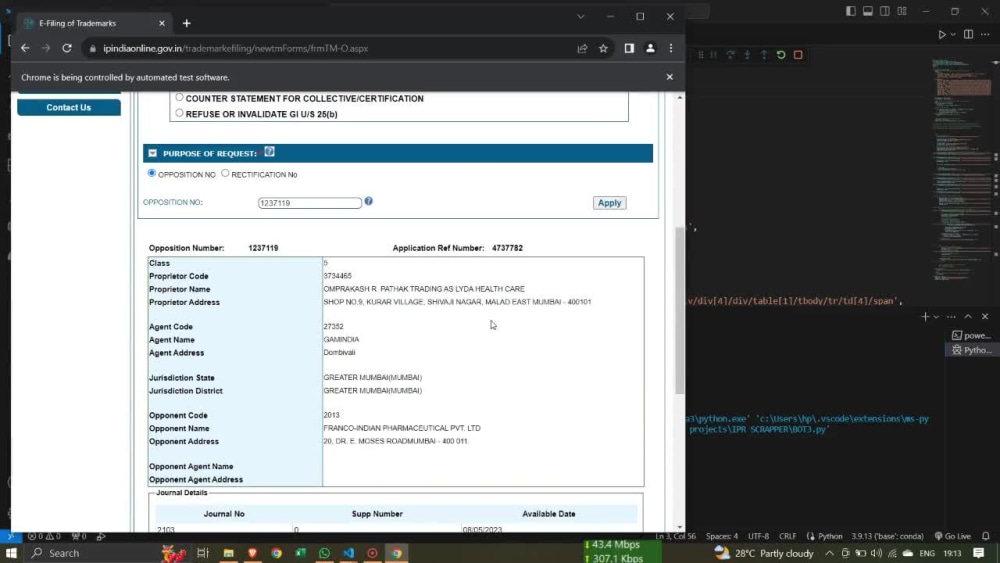This screenshot has width=1000, height=563.
Task: Add a new terminal in VS Code panel
Action: 925,316
